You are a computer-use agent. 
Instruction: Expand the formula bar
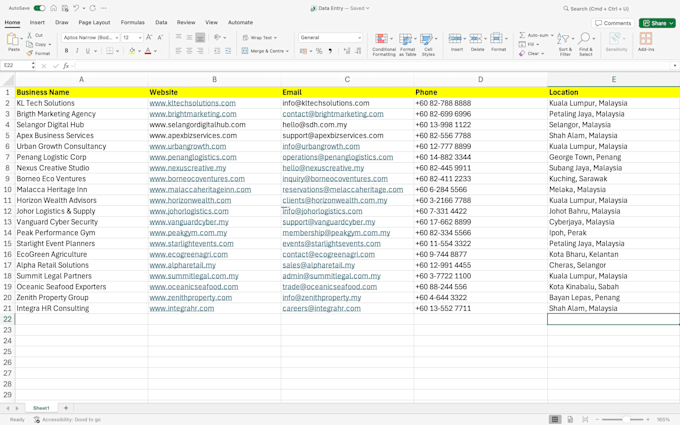[x=674, y=65]
